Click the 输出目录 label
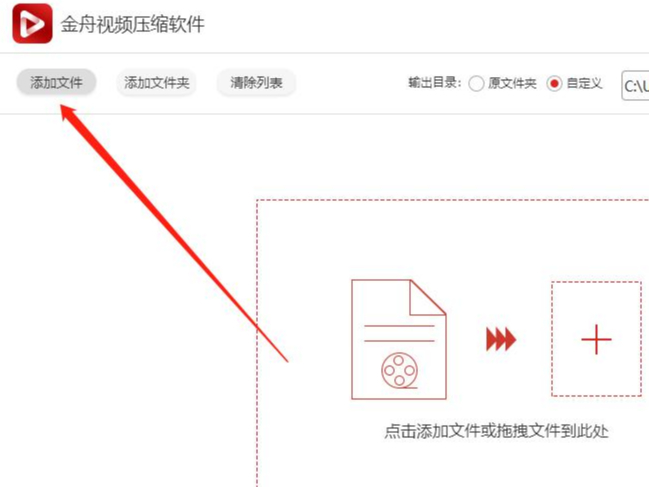The image size is (649, 487). point(434,83)
